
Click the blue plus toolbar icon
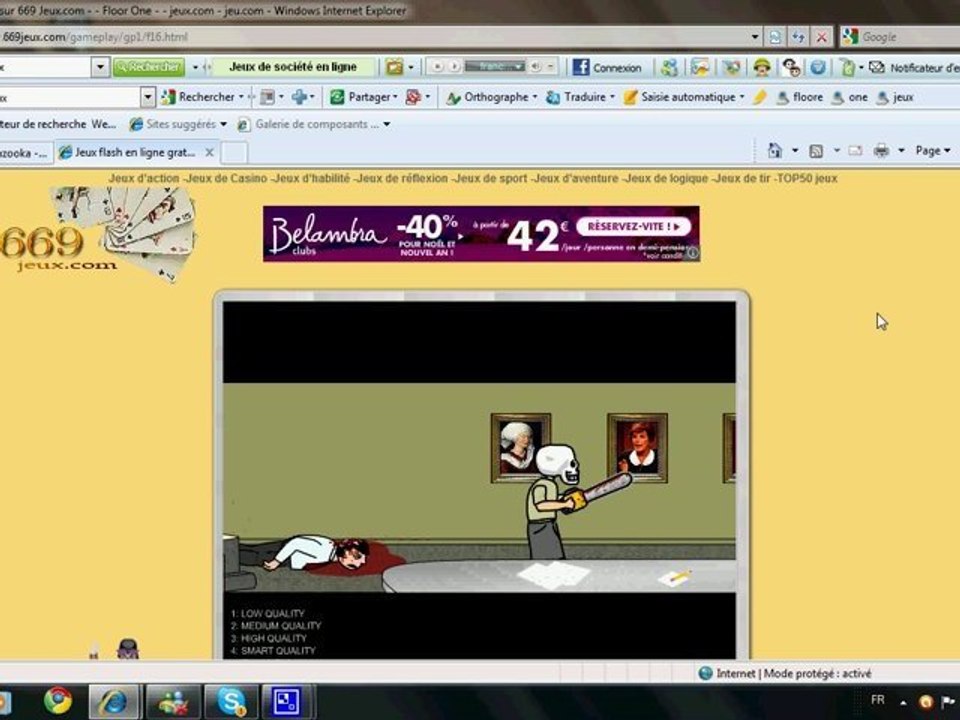(x=299, y=97)
